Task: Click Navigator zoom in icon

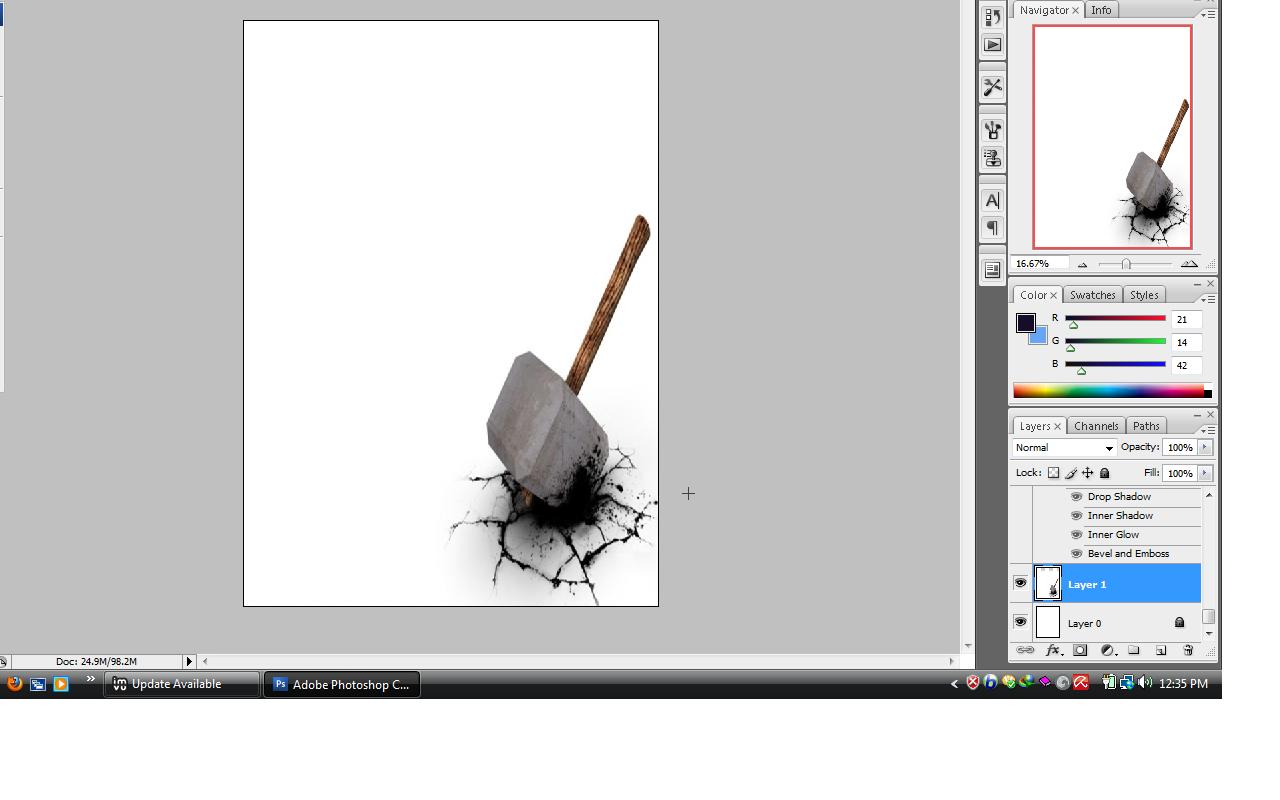Action: 1189,264
